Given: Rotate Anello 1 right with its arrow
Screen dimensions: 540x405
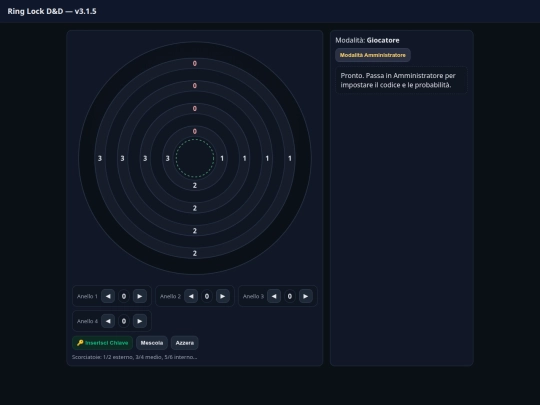Looking at the screenshot, I should 139,296.
